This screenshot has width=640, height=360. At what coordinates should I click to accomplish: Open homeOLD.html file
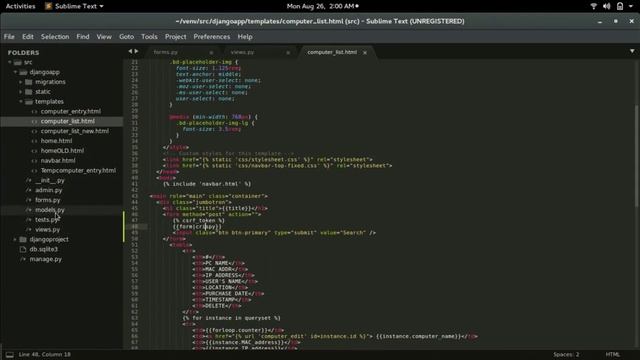(62, 151)
